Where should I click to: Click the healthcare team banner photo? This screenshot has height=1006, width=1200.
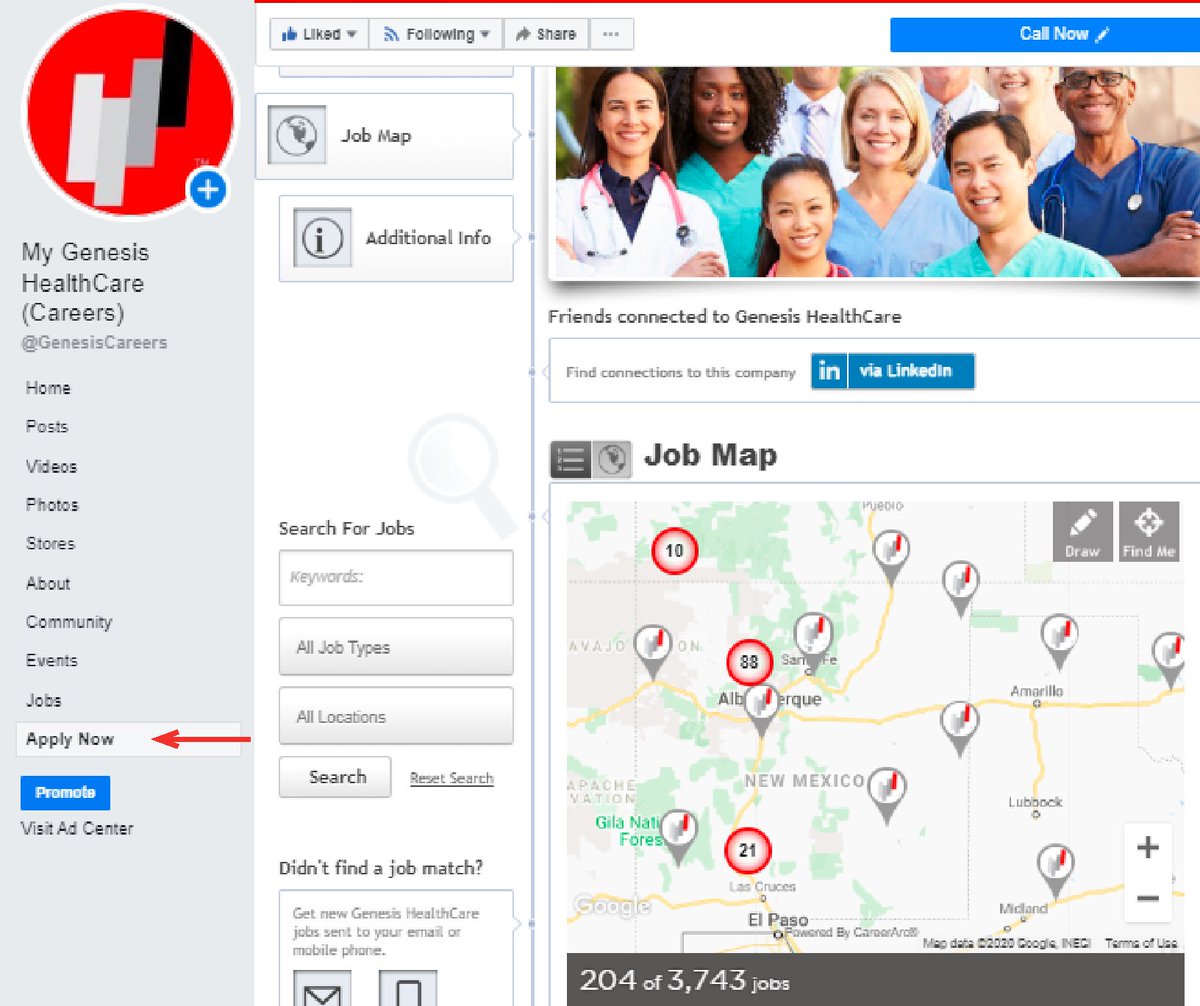pos(876,172)
